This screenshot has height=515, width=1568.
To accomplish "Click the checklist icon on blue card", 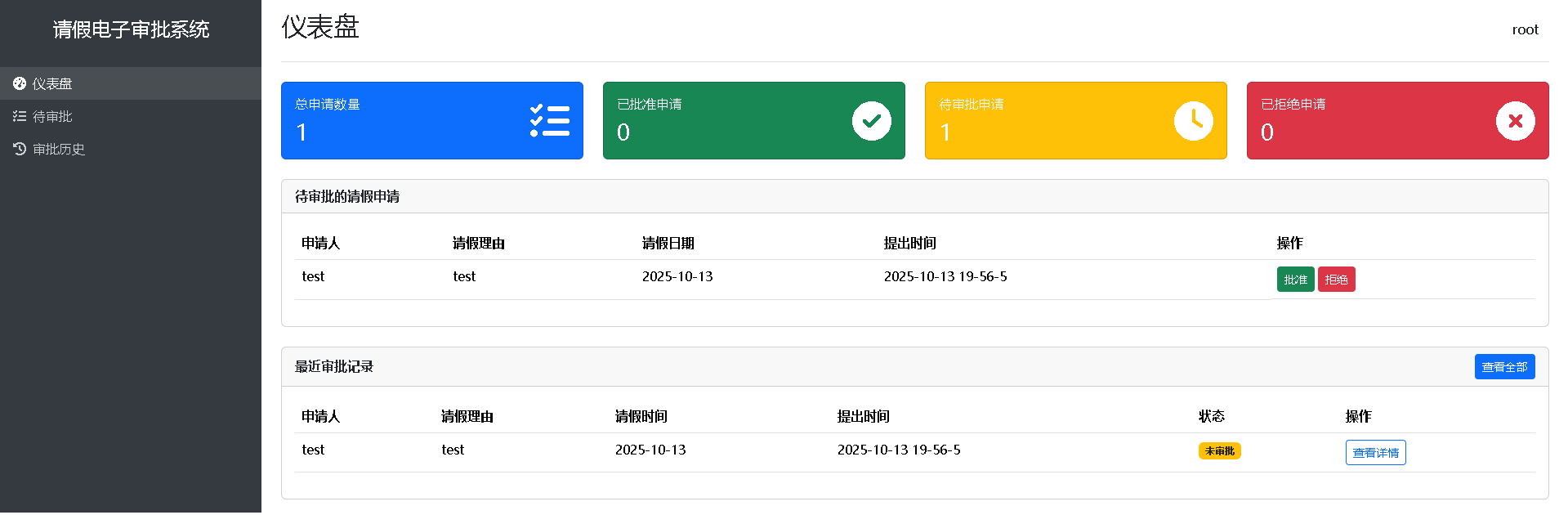I will (x=550, y=121).
